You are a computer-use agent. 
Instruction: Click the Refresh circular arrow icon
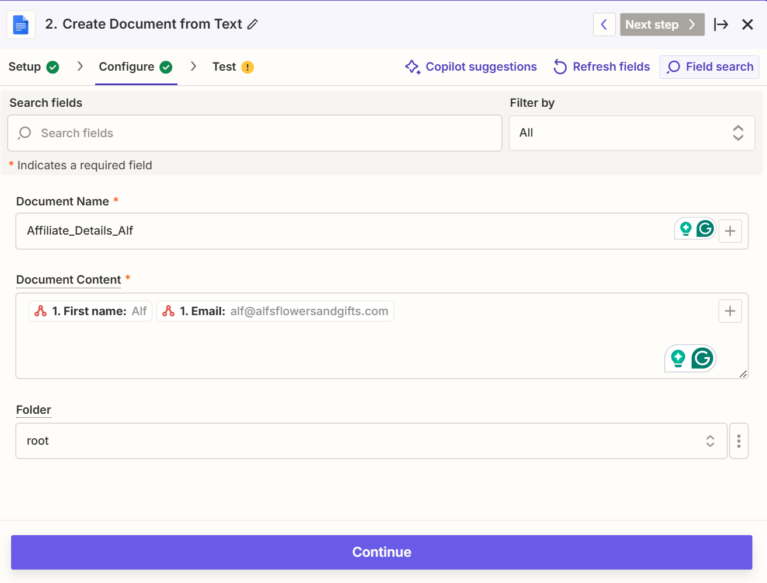tap(560, 67)
